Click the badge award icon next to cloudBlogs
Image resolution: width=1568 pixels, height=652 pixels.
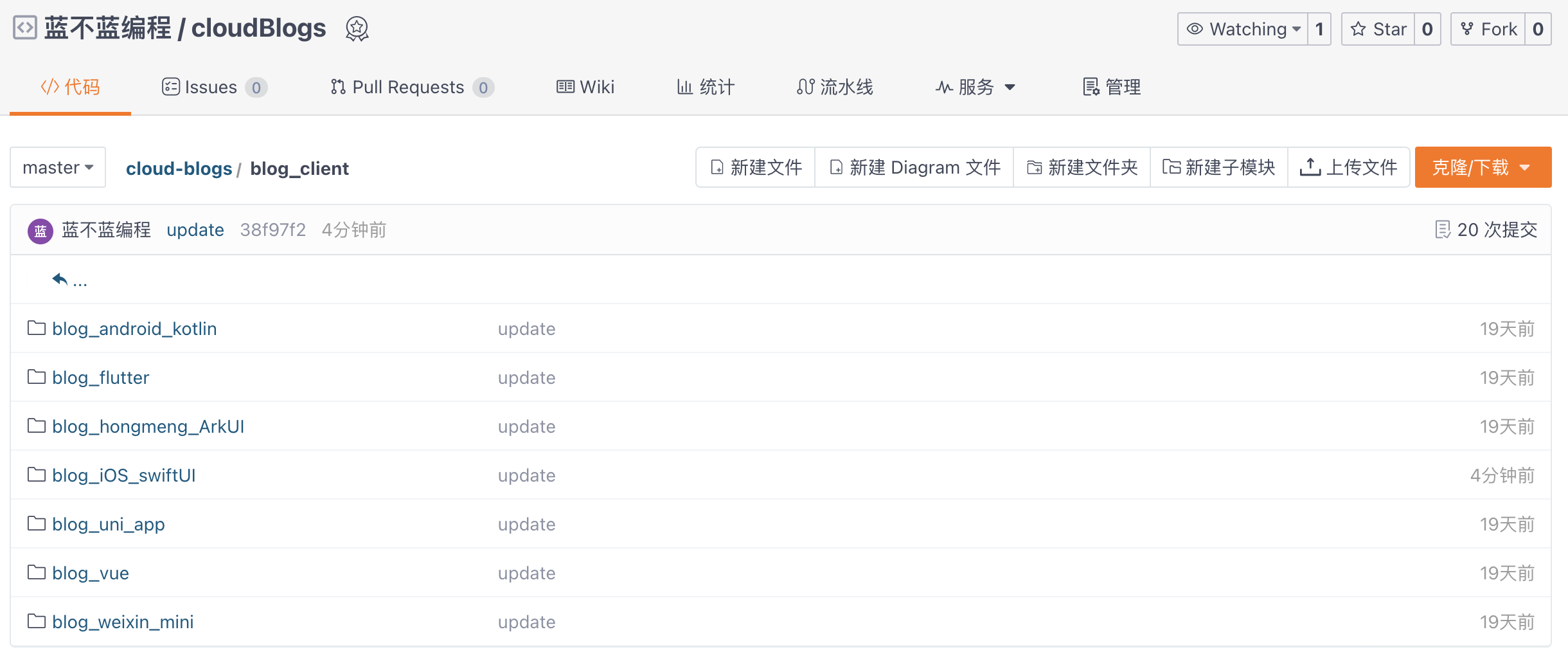[x=358, y=28]
